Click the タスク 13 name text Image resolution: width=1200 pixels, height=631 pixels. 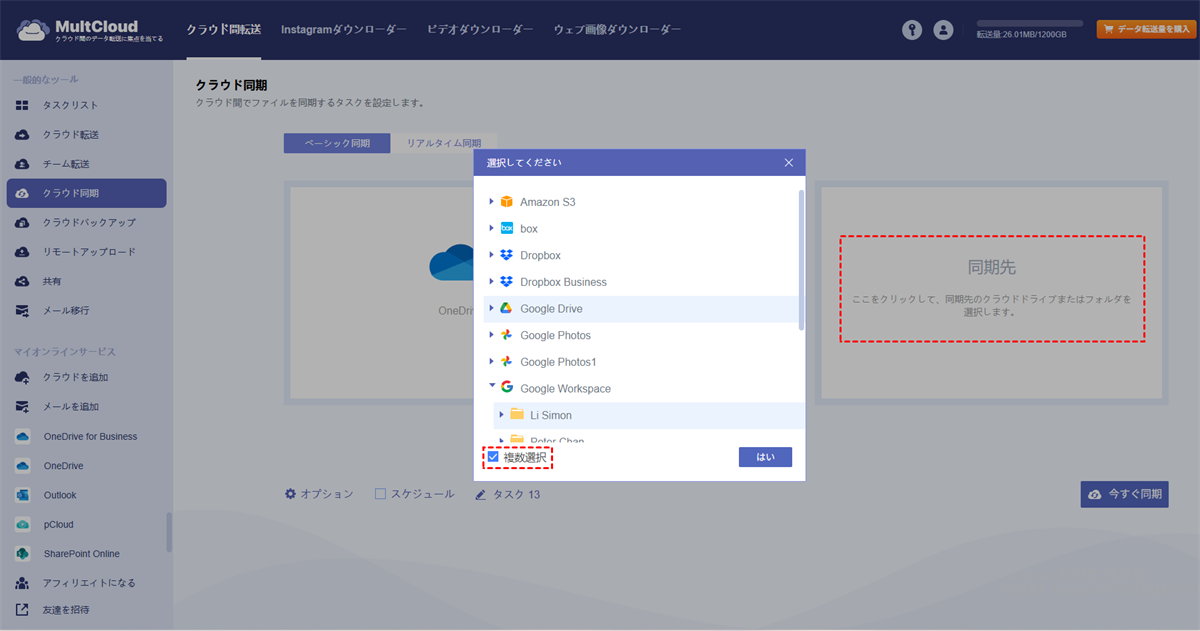point(516,494)
